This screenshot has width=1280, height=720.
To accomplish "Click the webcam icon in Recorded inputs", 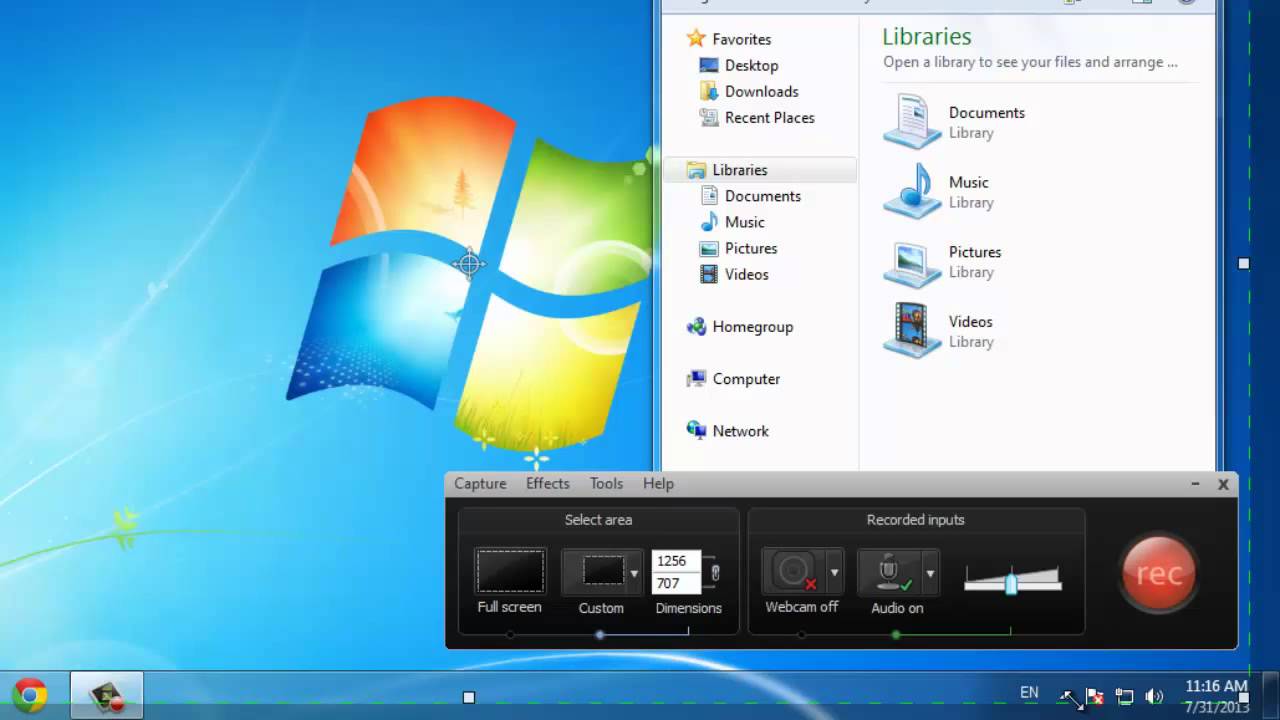I will click(795, 570).
